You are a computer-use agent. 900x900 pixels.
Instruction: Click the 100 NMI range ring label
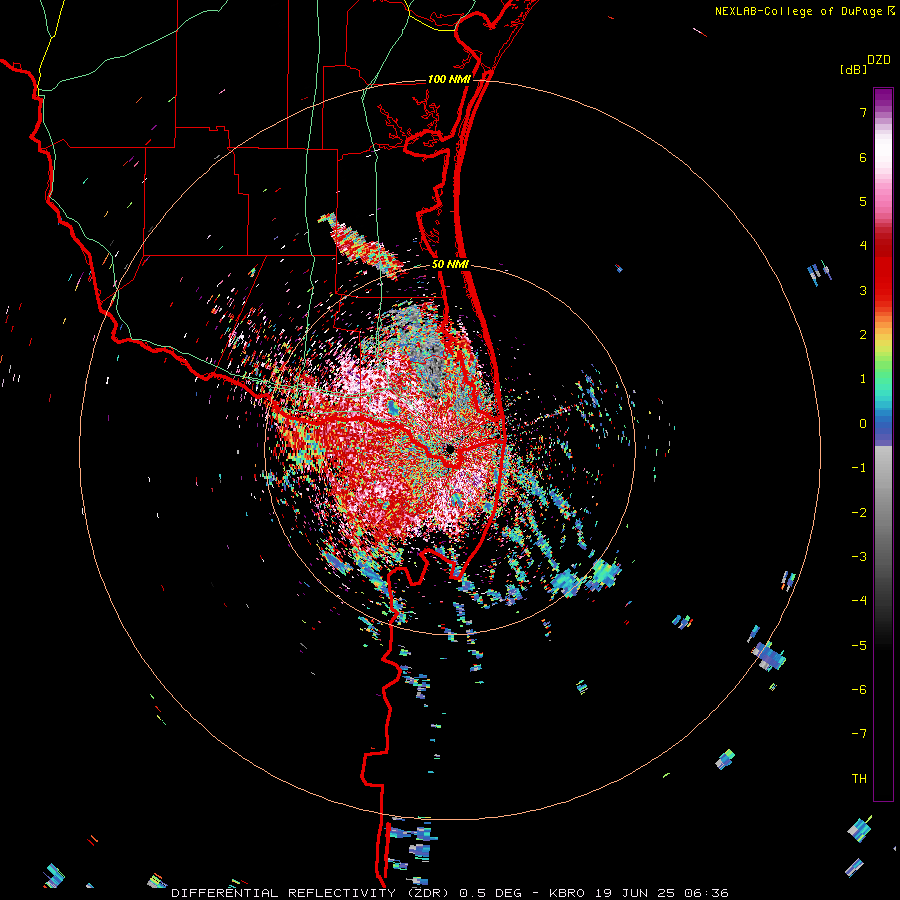click(x=449, y=79)
